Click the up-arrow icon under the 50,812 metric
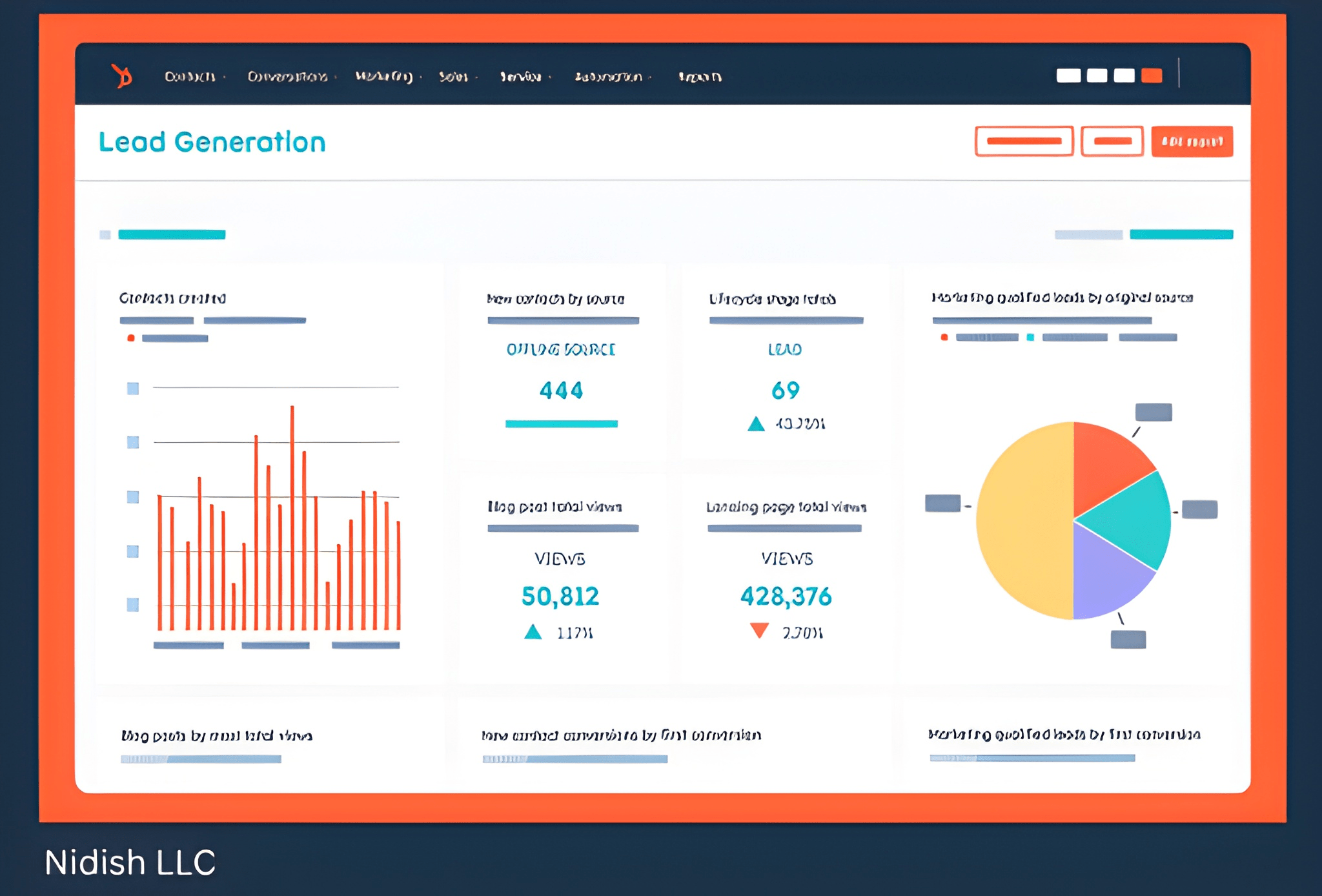1322x896 pixels. click(x=532, y=632)
